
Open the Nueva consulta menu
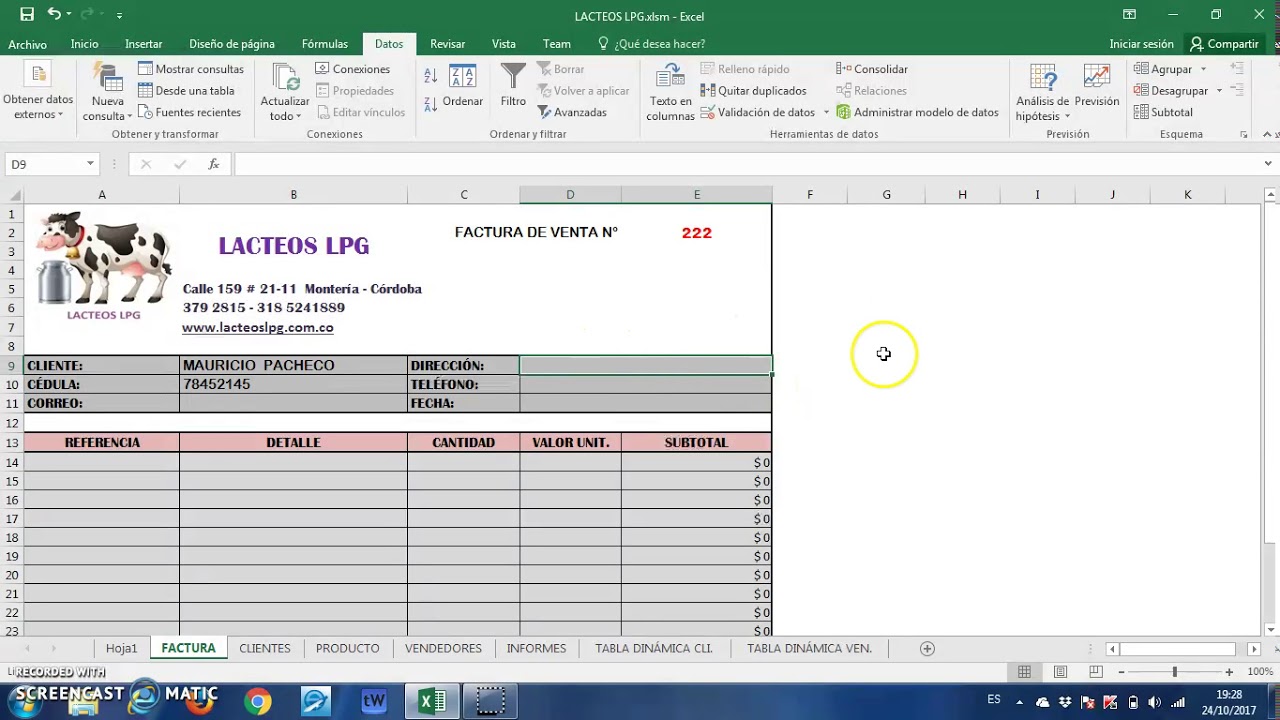[x=107, y=93]
